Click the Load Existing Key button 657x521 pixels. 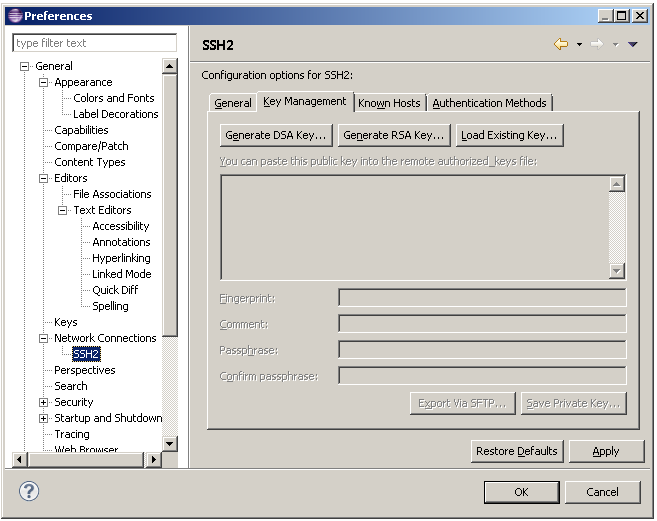pyautogui.click(x=509, y=135)
